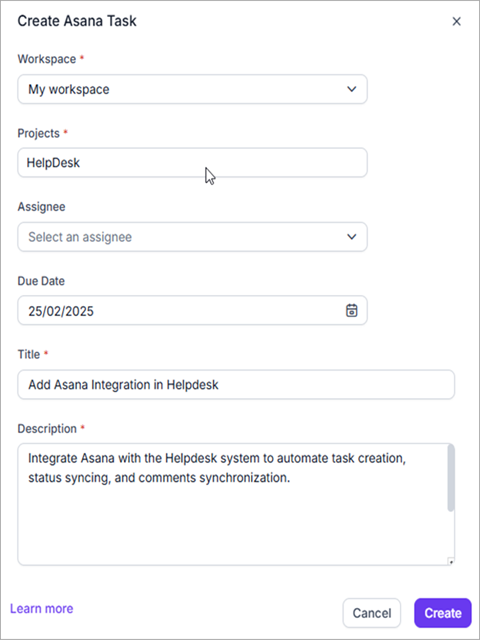Expand the Workspace dropdown chevron
480x640 pixels.
[351, 89]
